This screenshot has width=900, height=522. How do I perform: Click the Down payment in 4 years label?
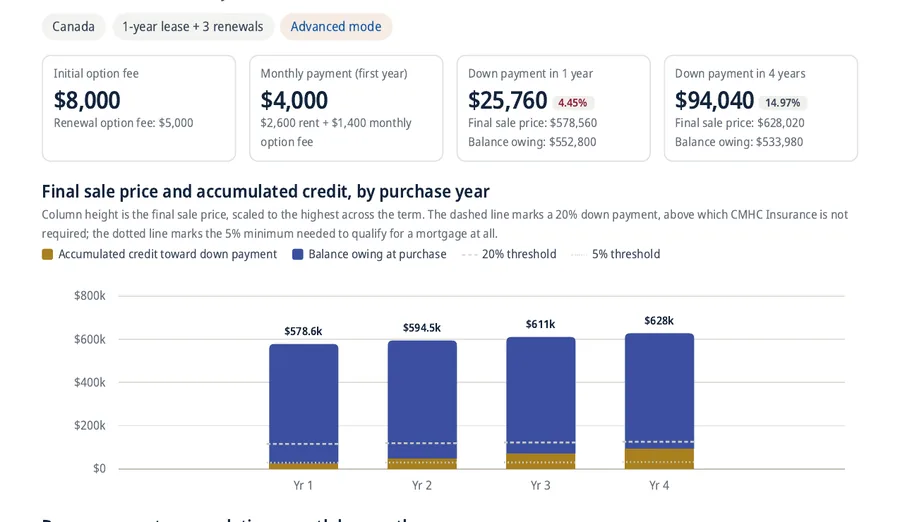pos(740,74)
